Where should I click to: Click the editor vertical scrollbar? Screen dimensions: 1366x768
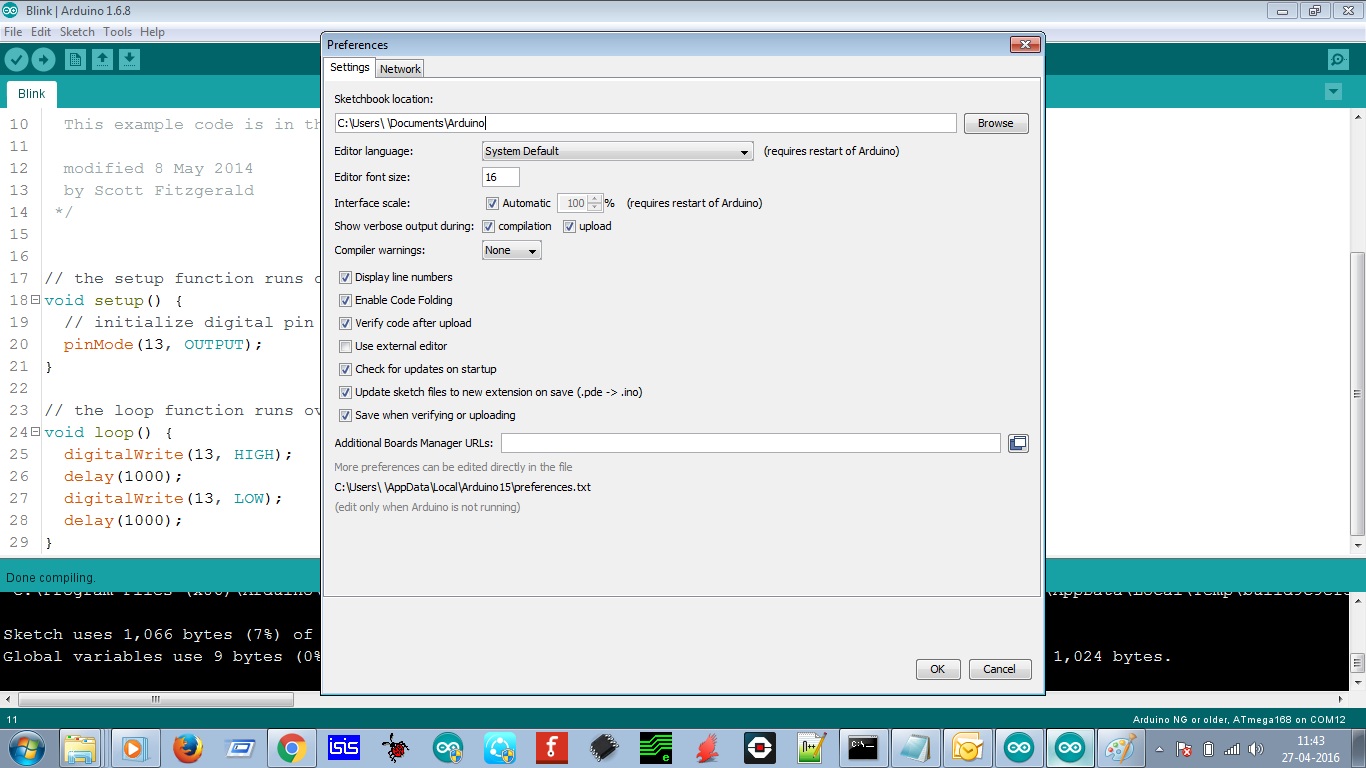(x=1357, y=395)
